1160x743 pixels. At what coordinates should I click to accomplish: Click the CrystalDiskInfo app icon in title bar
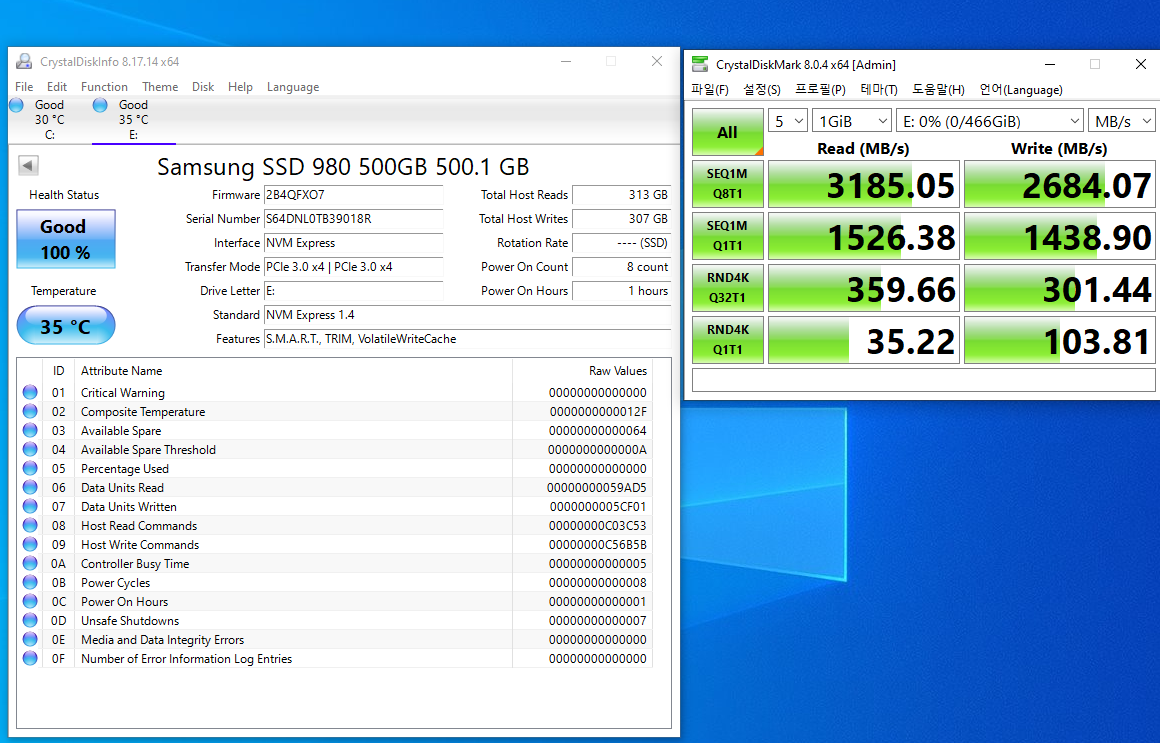point(24,61)
